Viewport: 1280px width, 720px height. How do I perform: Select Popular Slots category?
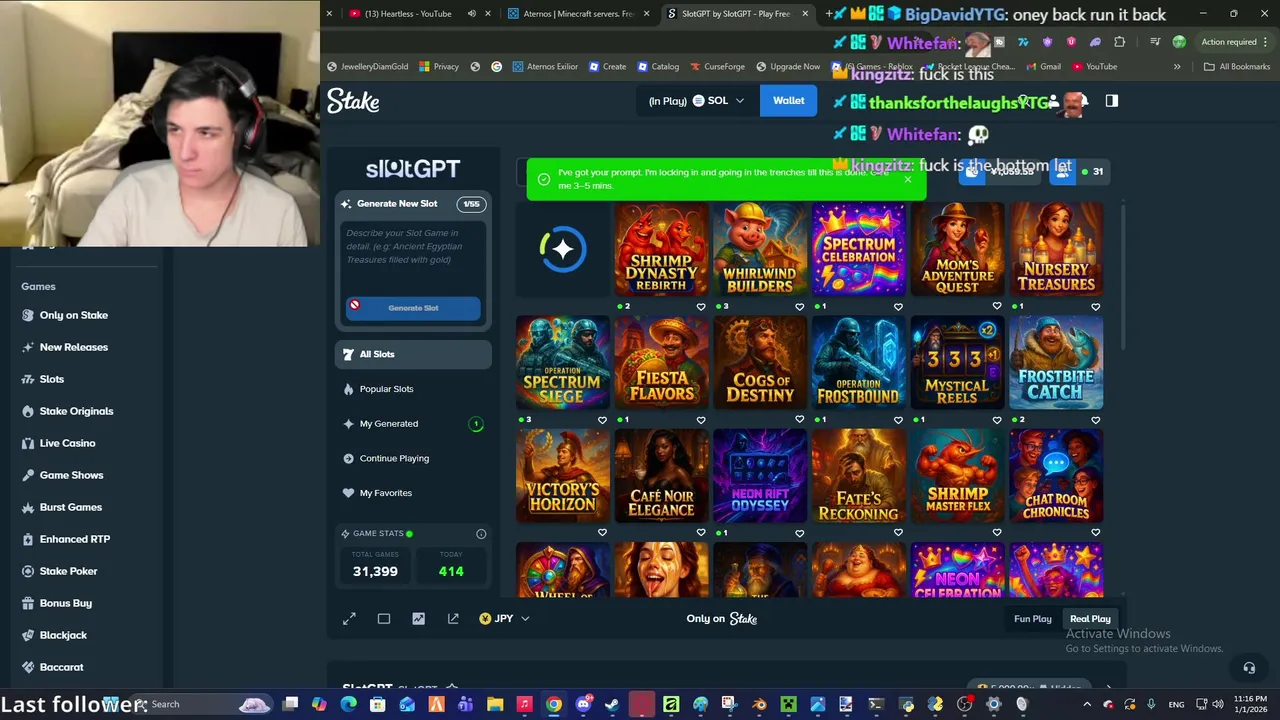[413, 389]
